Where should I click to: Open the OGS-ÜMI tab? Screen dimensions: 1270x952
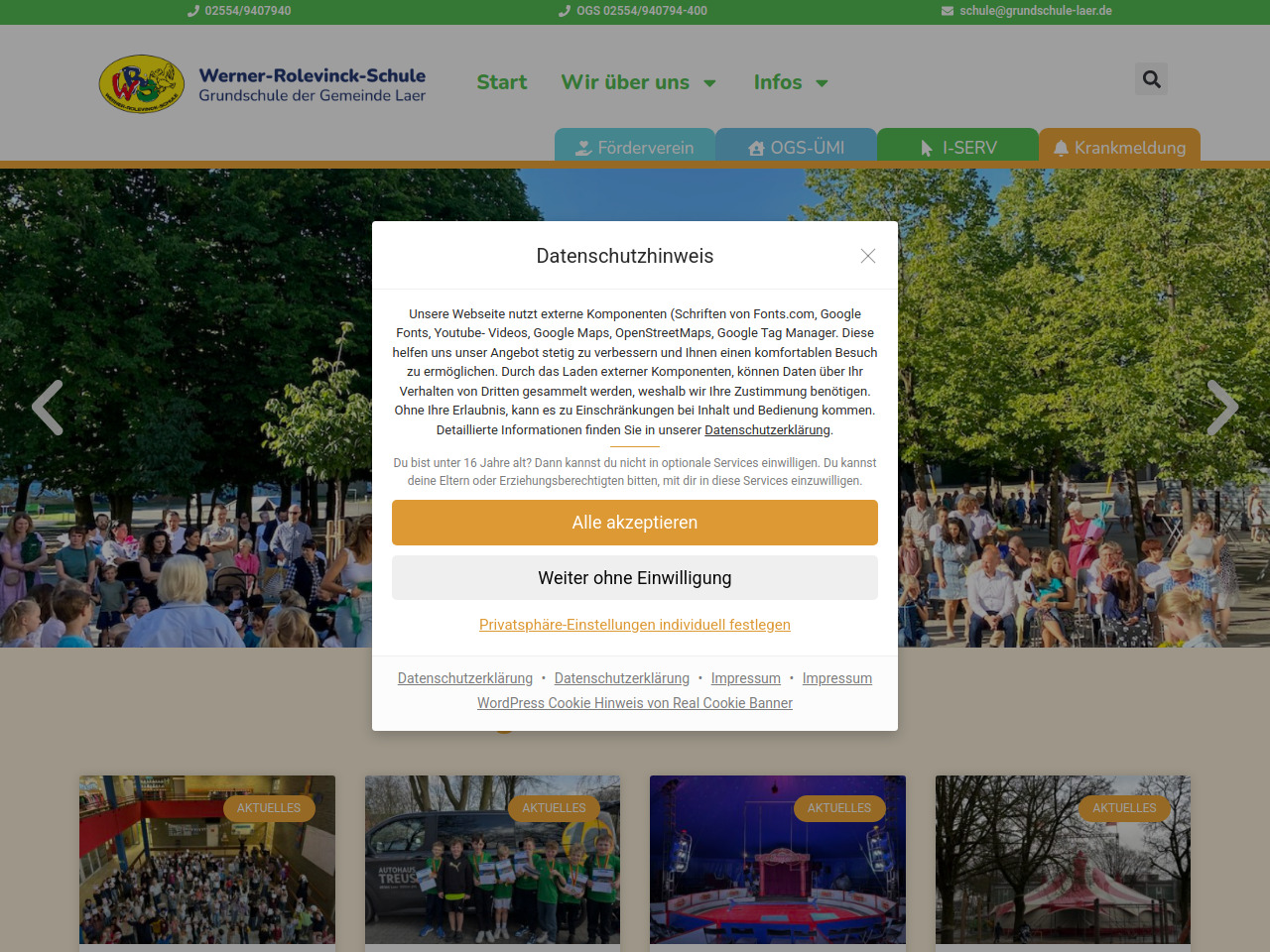(x=796, y=147)
